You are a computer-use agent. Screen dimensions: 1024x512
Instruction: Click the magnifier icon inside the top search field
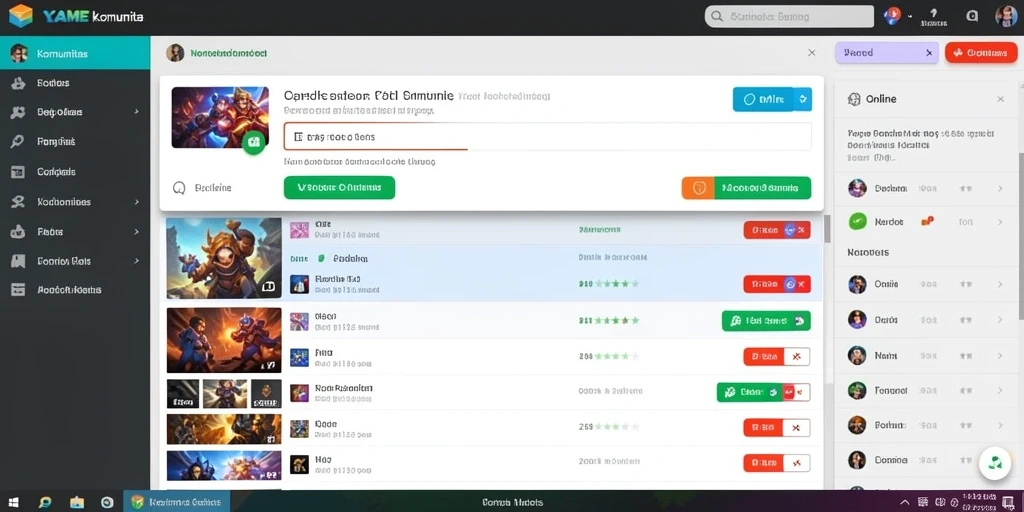click(x=717, y=17)
